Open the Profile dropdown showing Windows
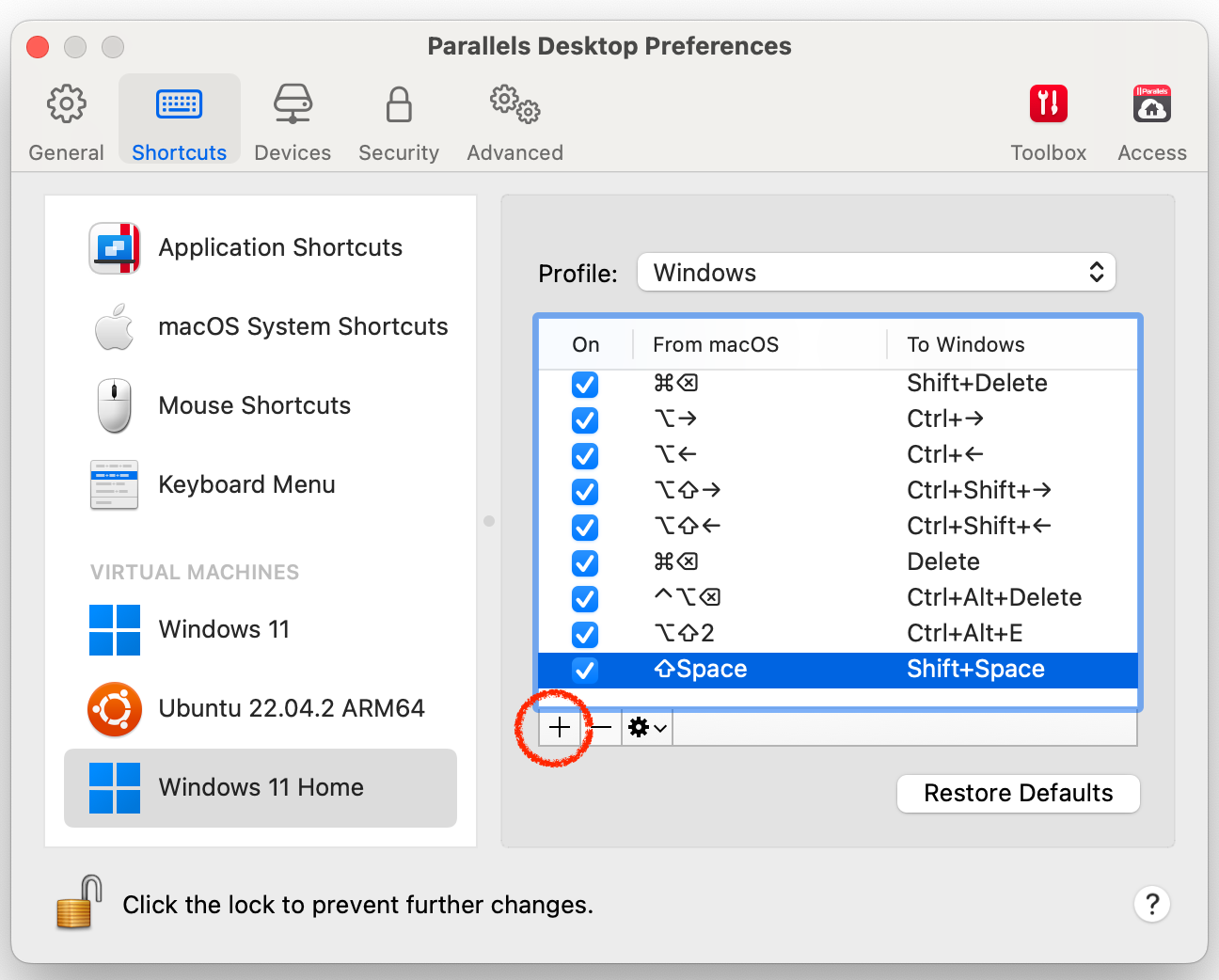The image size is (1219, 980). [x=877, y=273]
